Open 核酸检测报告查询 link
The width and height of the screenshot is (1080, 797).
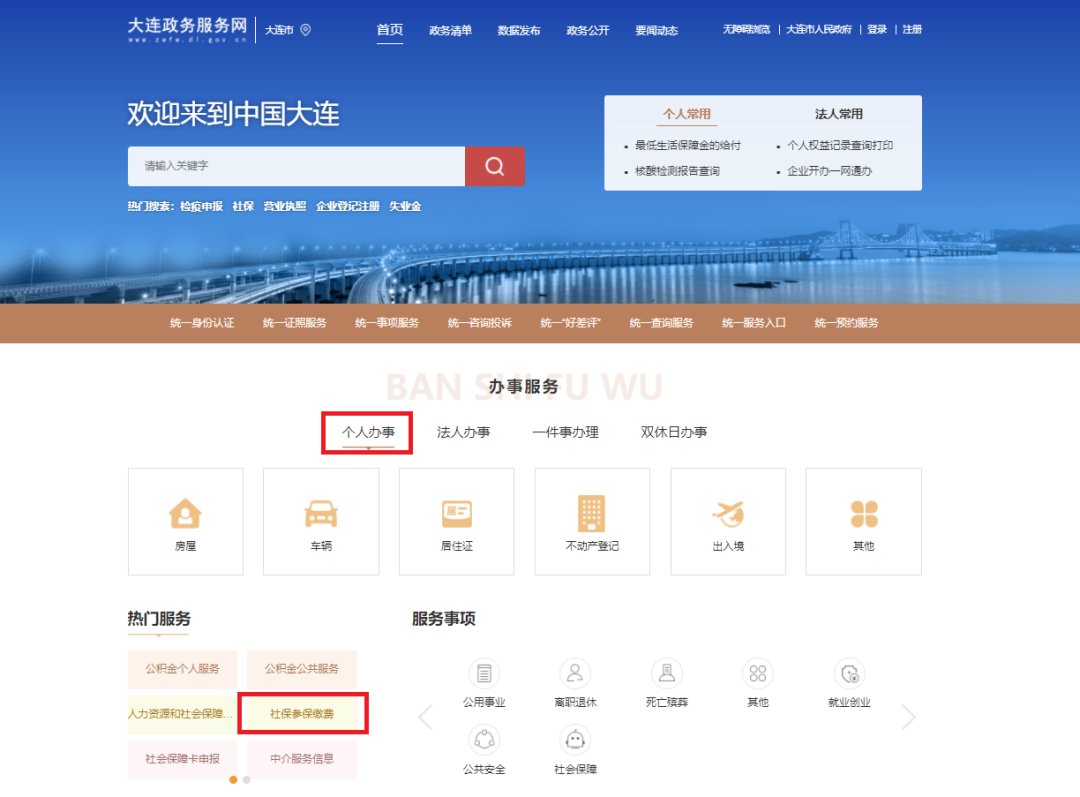pyautogui.click(x=677, y=171)
